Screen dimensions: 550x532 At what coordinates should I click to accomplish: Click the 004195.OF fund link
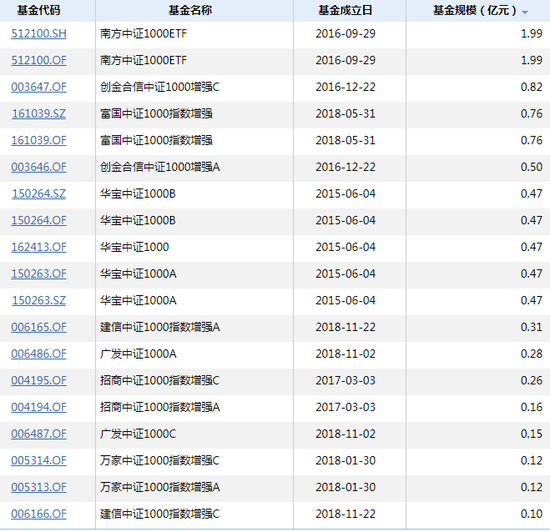point(39,380)
